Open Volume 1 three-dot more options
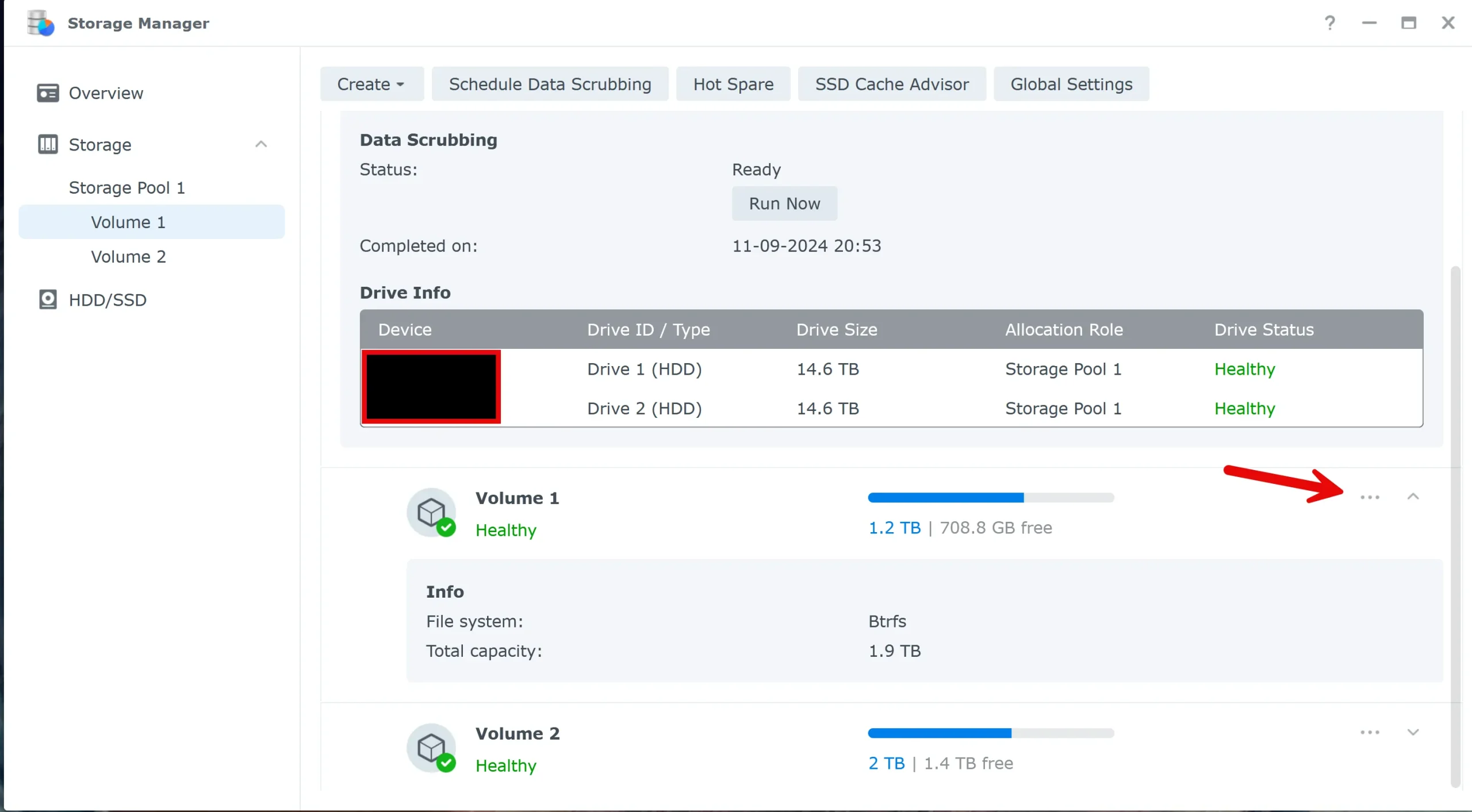 click(1370, 497)
